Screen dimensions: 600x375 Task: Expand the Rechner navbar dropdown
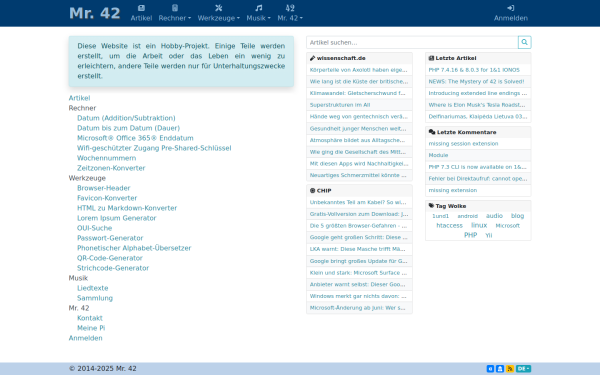point(174,13)
